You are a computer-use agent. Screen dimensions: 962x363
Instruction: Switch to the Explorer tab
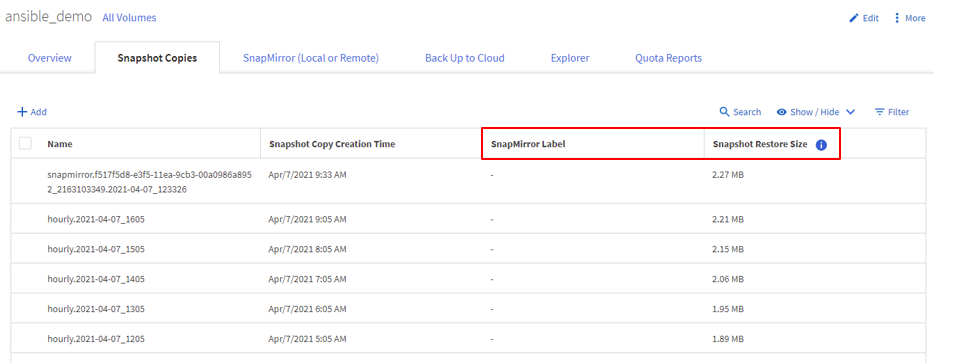coord(570,58)
